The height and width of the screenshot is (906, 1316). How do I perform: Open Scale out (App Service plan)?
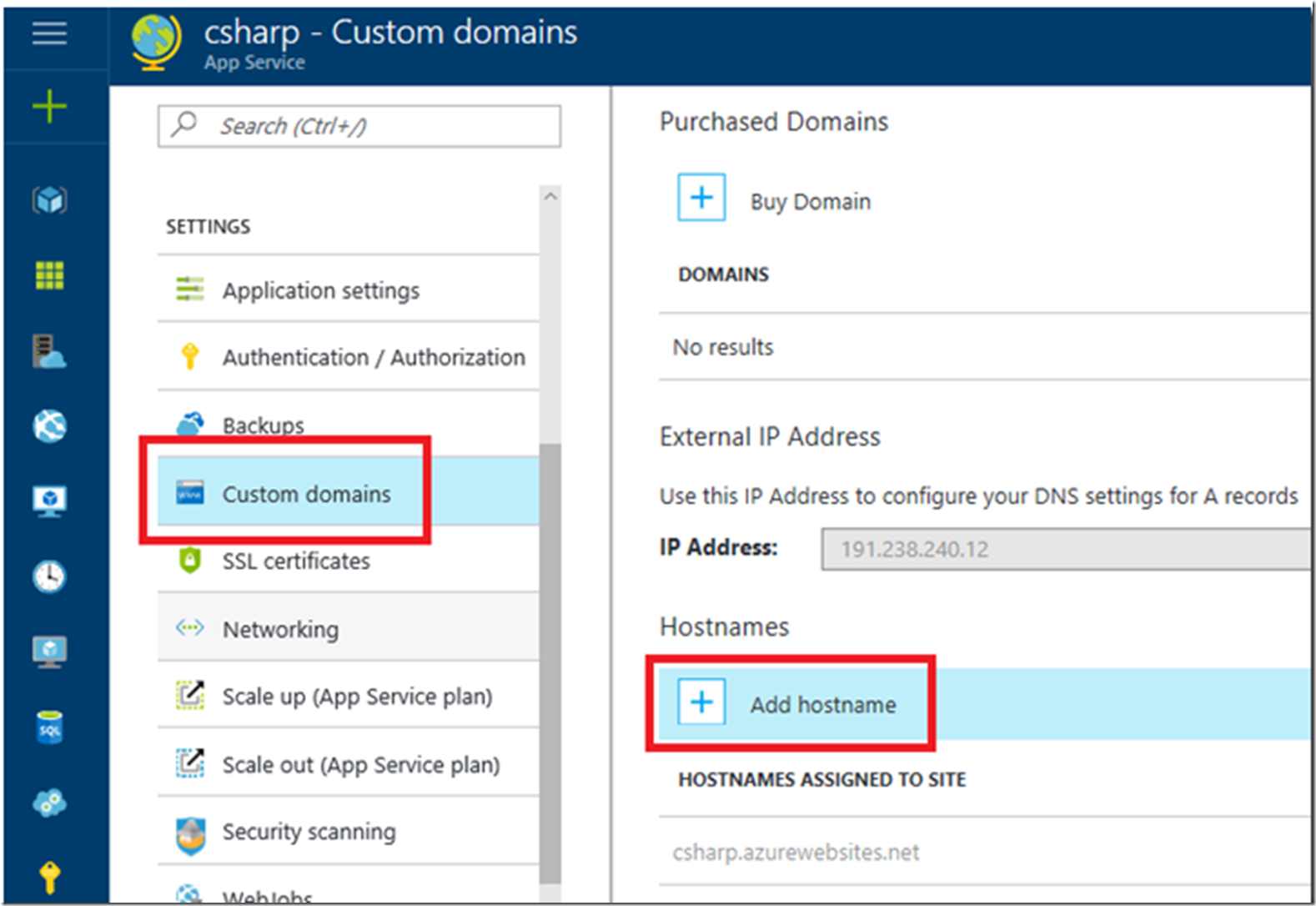(348, 763)
